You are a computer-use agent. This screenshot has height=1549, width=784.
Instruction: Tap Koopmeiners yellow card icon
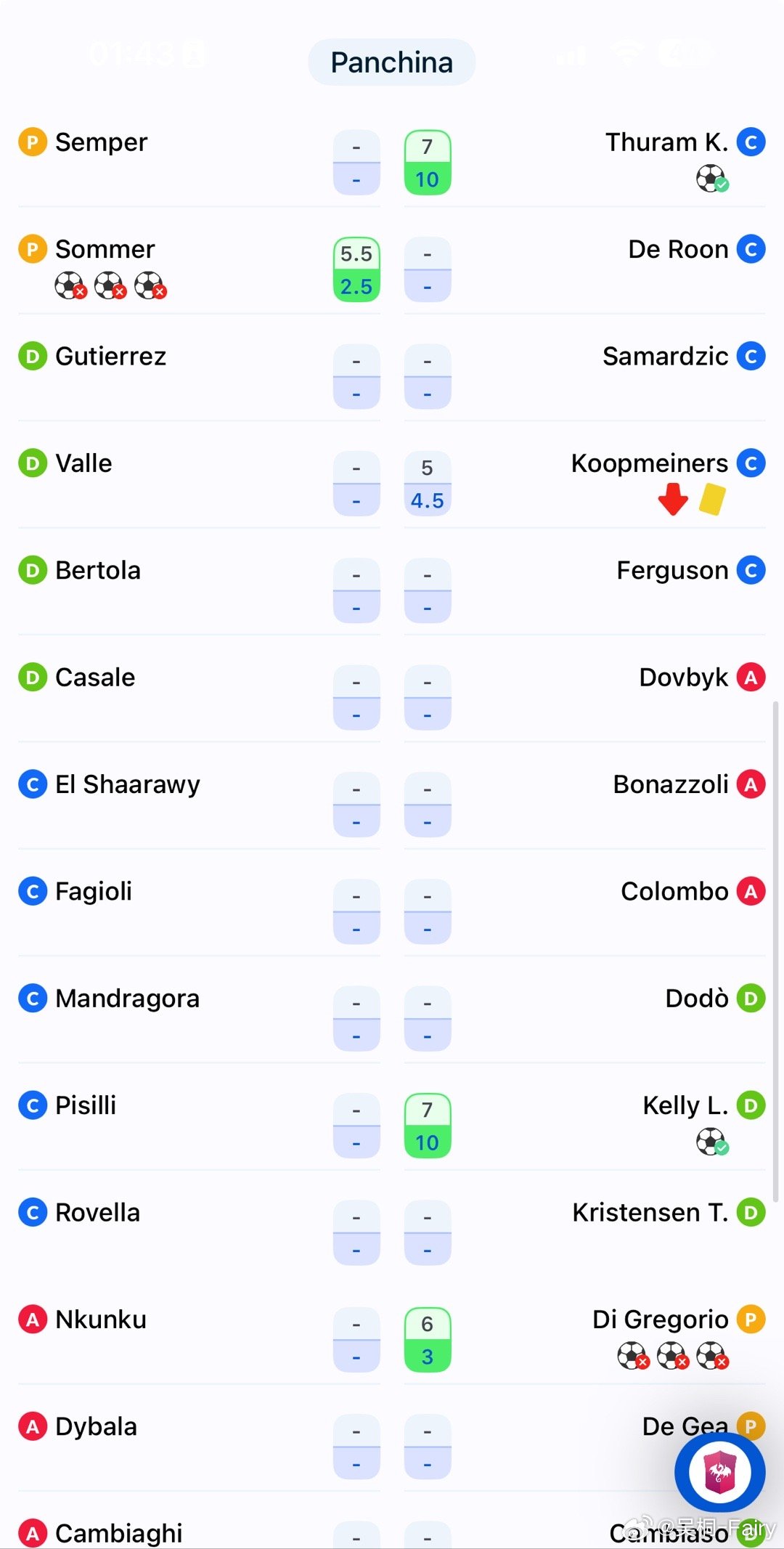pyautogui.click(x=712, y=500)
